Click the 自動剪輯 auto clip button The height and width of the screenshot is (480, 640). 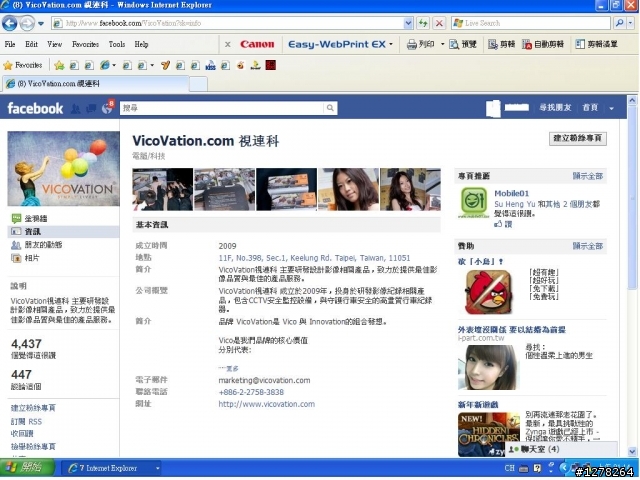543,44
